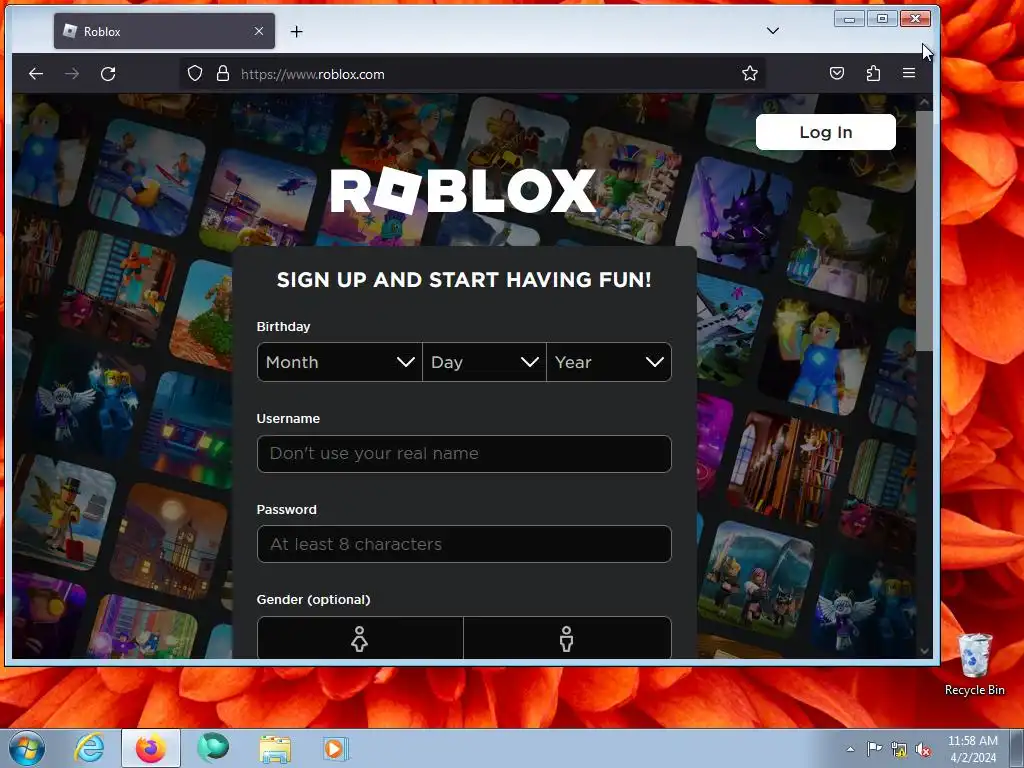
Task: Show hidden tray icons arrow
Action: [850, 749]
